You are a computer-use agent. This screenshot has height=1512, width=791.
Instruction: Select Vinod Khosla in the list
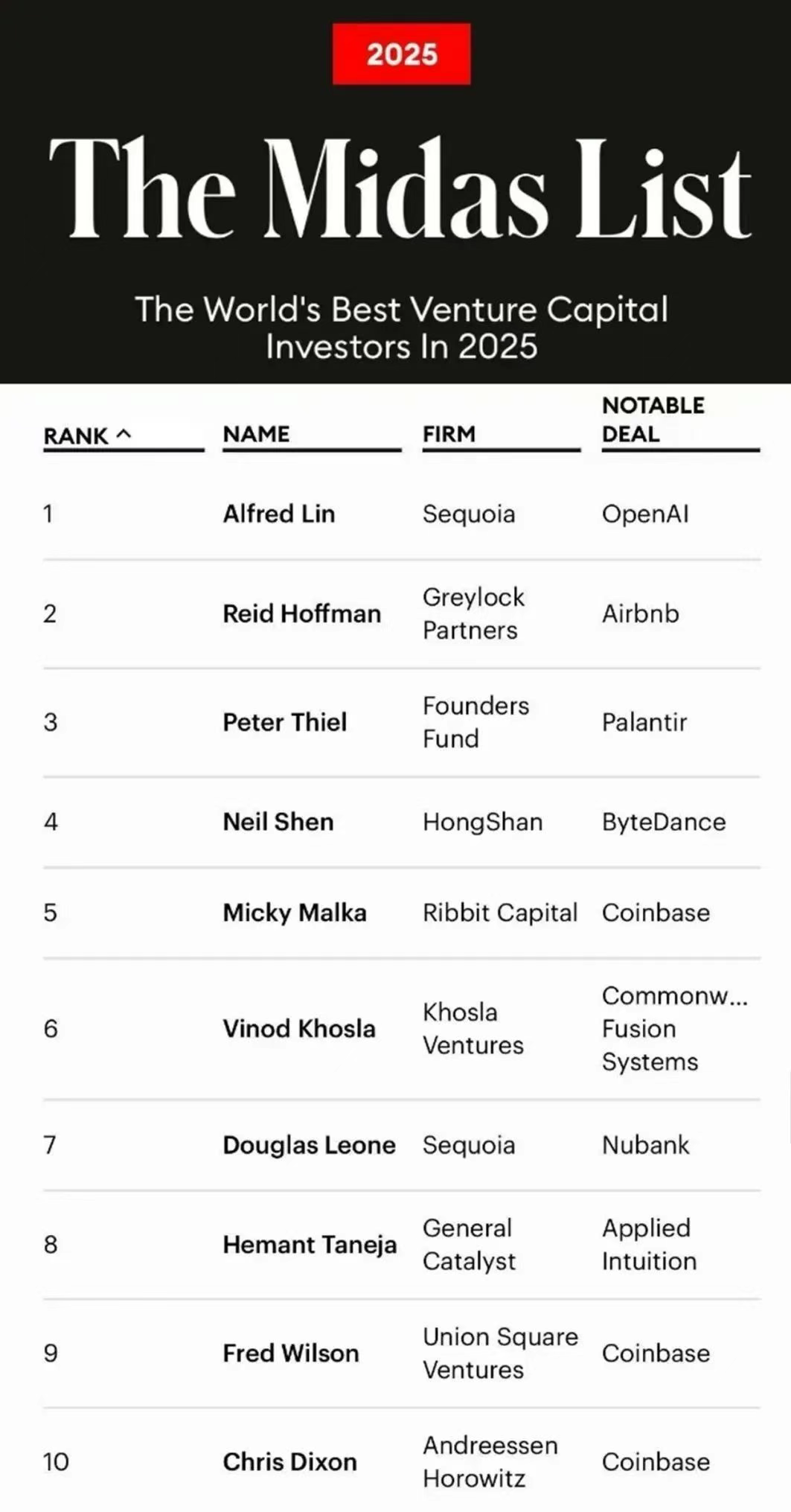coord(299,1029)
